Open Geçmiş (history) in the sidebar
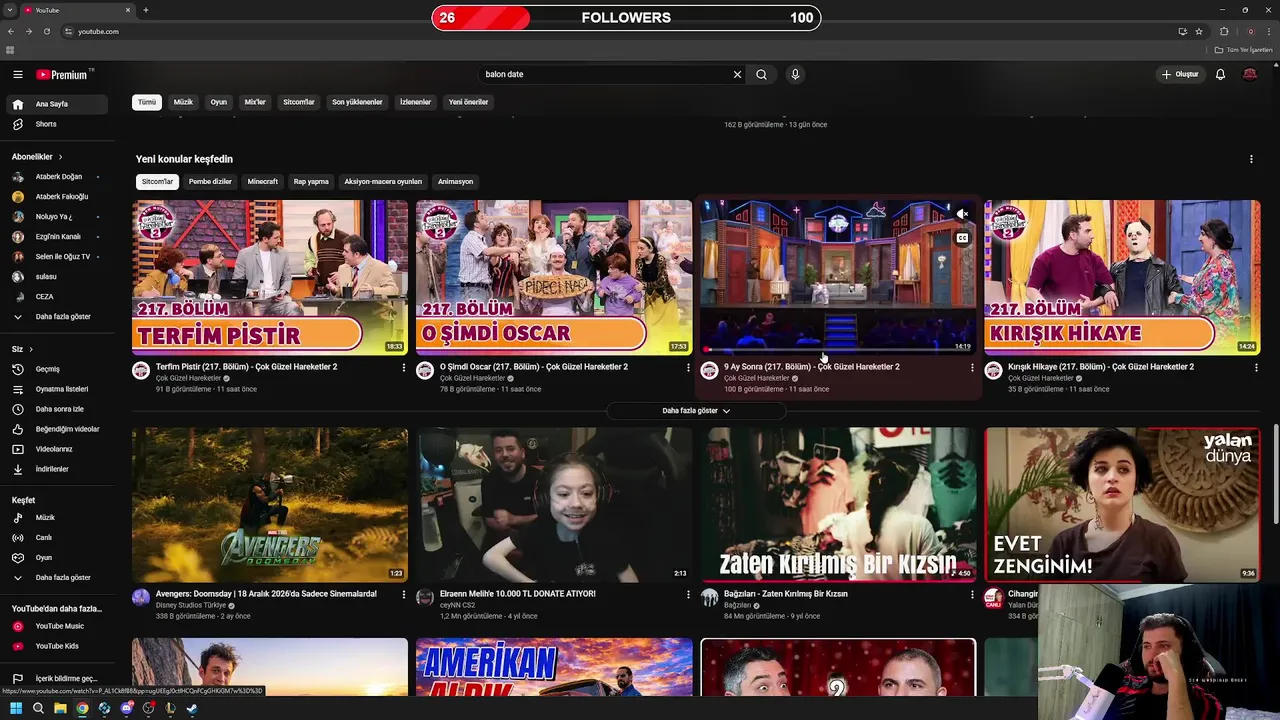Screen dimensions: 1280x720 coord(58,369)
